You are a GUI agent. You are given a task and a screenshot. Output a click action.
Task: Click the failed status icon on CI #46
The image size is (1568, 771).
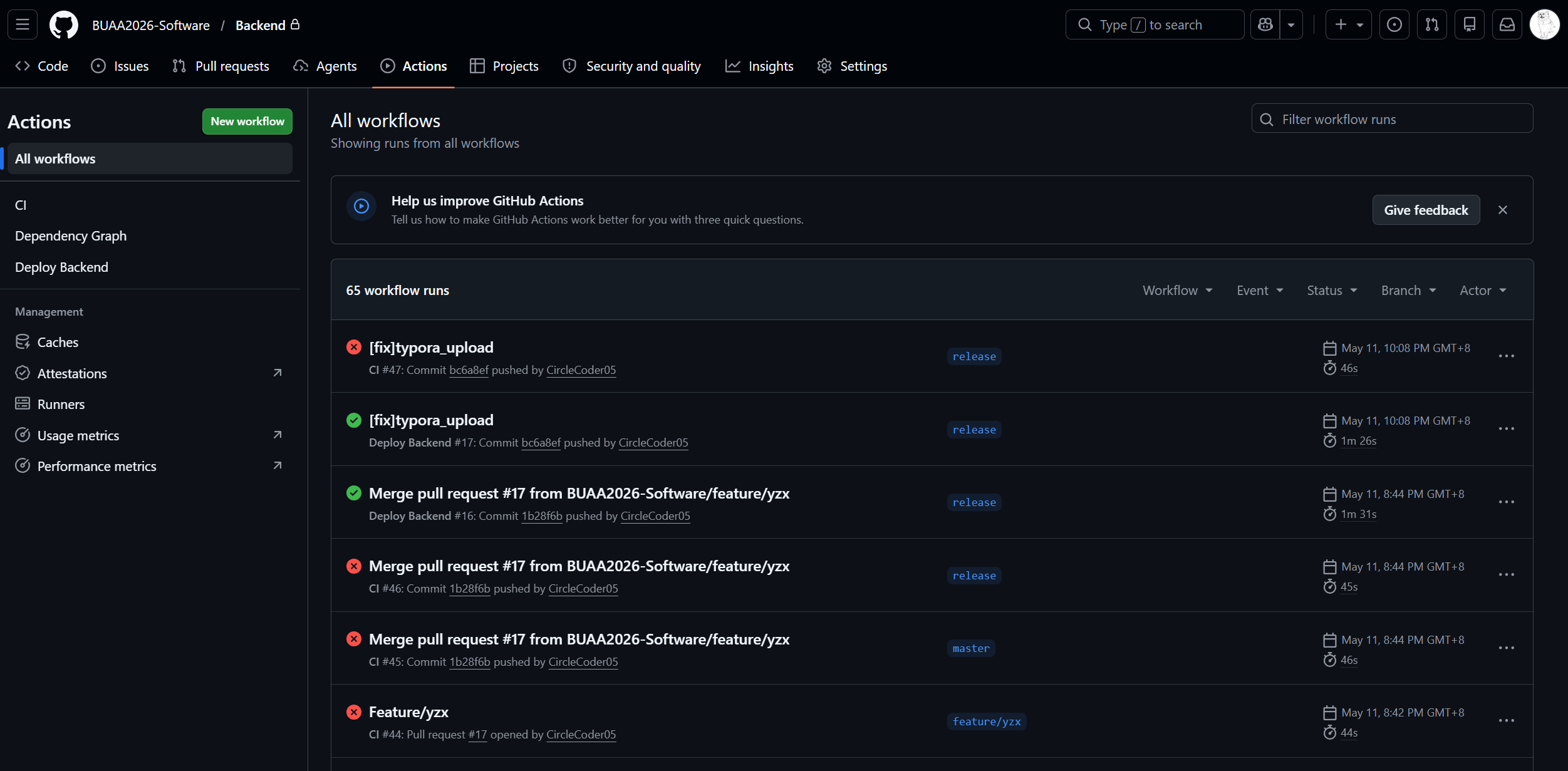coord(354,566)
